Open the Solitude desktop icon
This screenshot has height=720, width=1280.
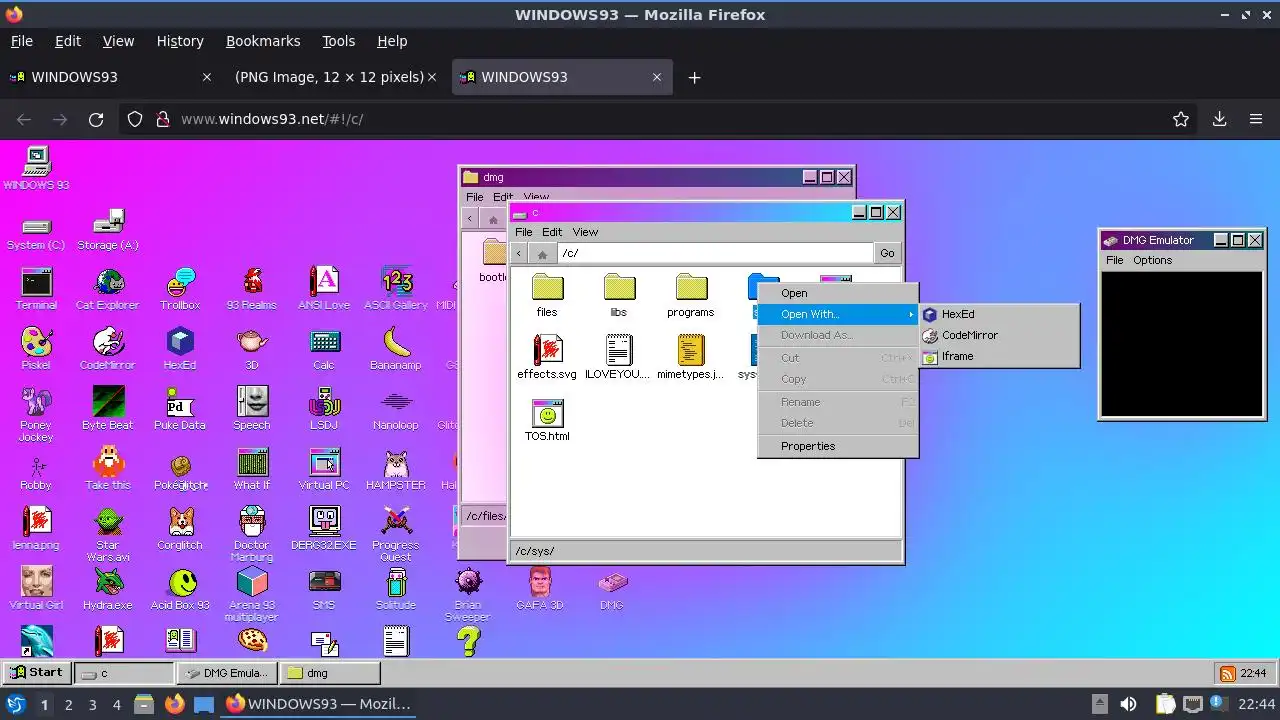396,589
